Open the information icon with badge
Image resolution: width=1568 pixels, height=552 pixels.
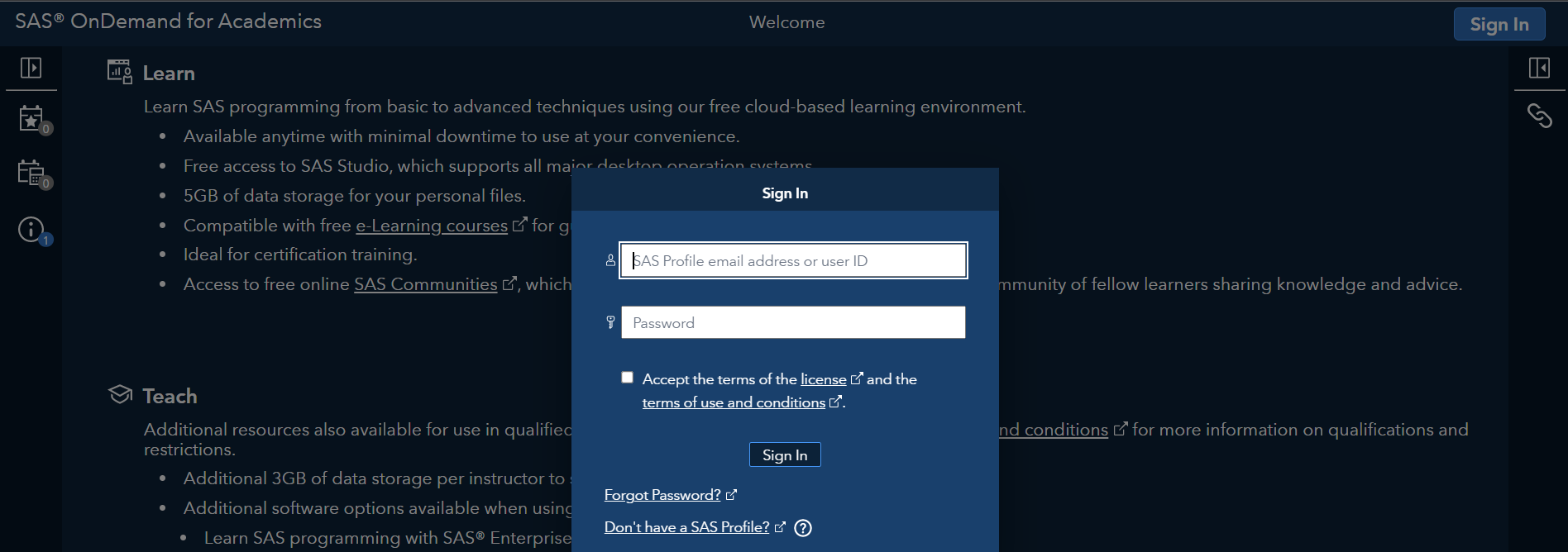tap(33, 231)
